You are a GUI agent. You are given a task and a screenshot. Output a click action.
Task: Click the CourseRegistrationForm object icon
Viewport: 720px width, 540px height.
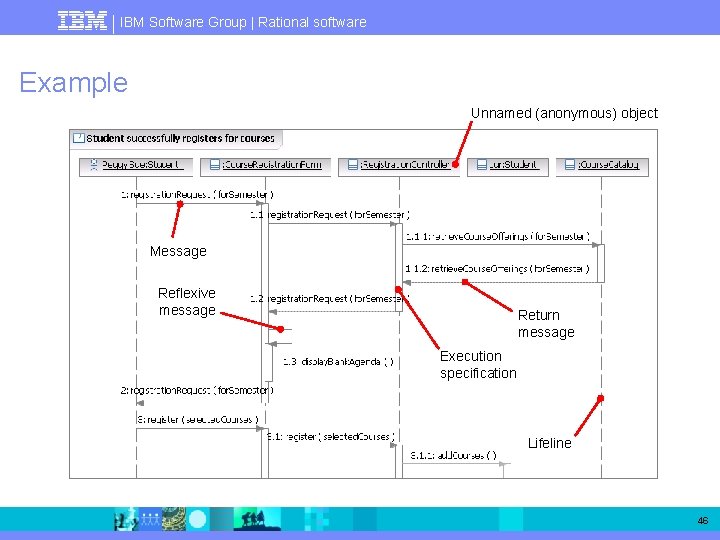(214, 165)
